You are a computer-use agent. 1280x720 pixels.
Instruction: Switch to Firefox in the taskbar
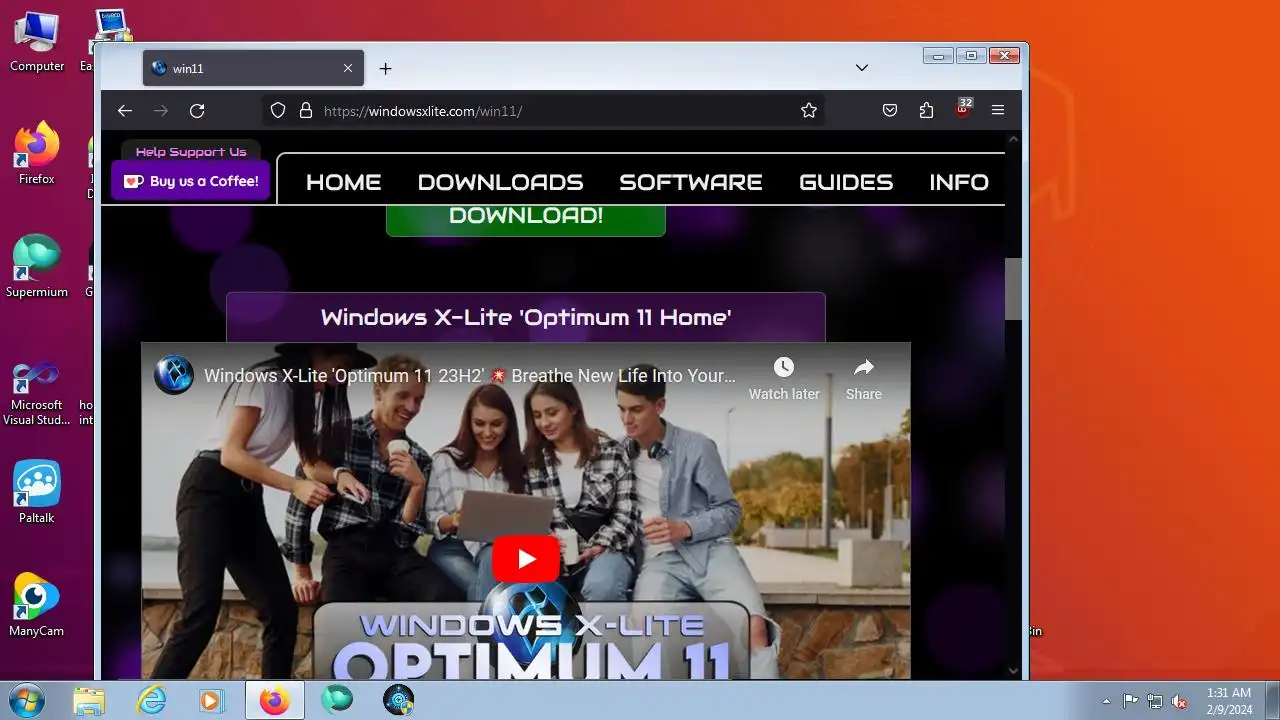coord(274,700)
